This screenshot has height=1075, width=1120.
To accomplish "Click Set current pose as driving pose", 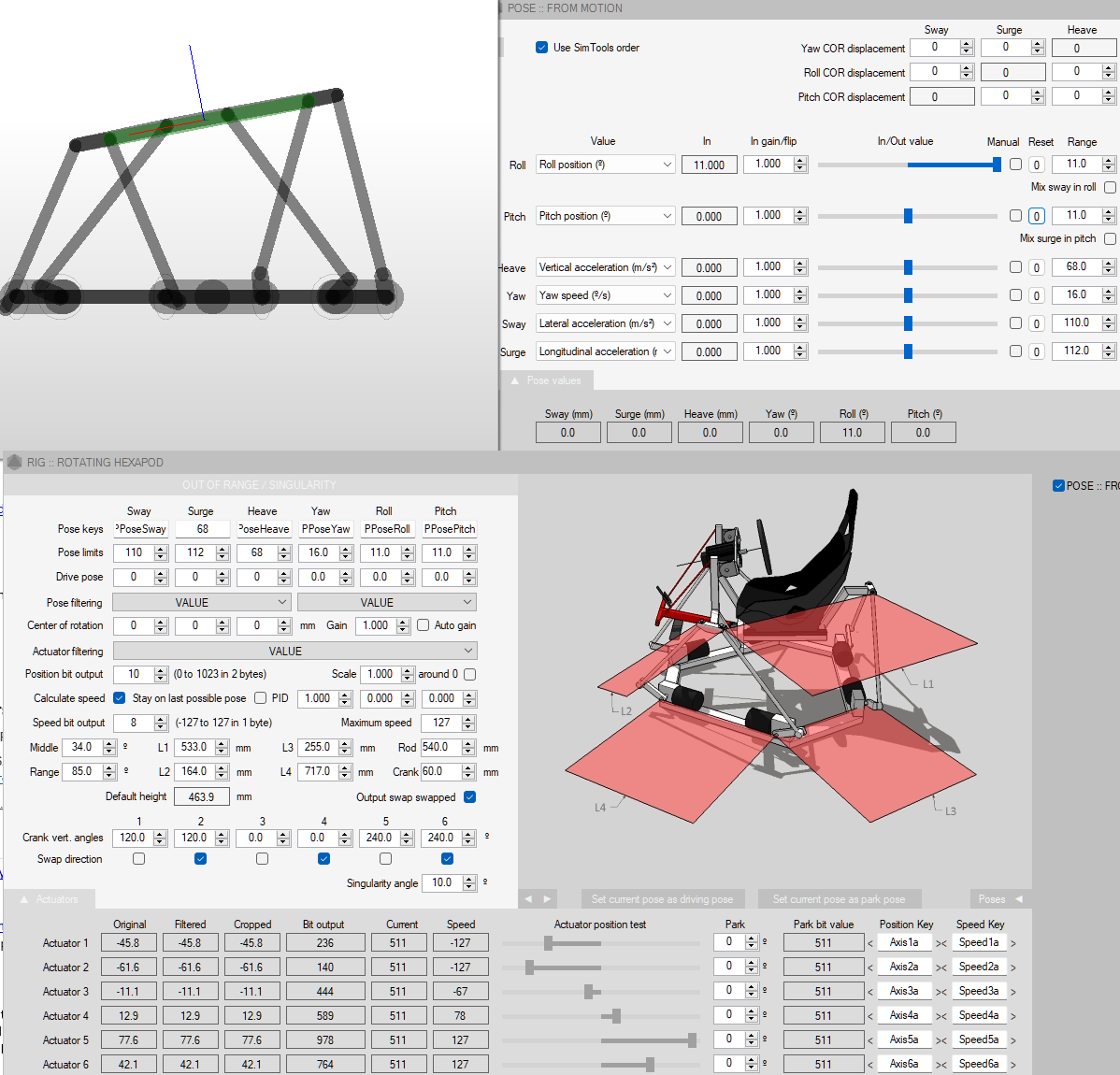I will tap(662, 899).
